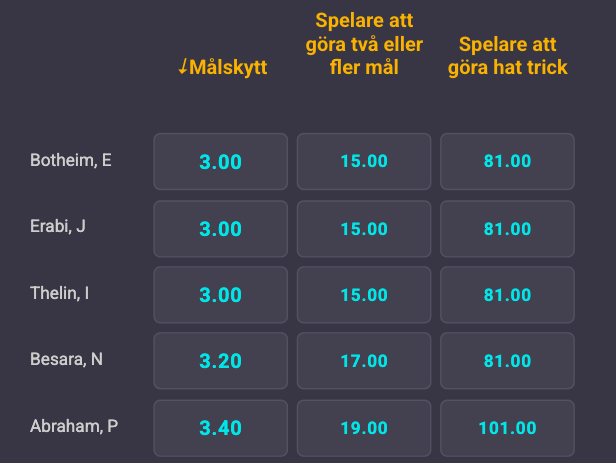The height and width of the screenshot is (463, 616).
Task: Pick Abraham two or more goals 19.00
Action: click(364, 428)
